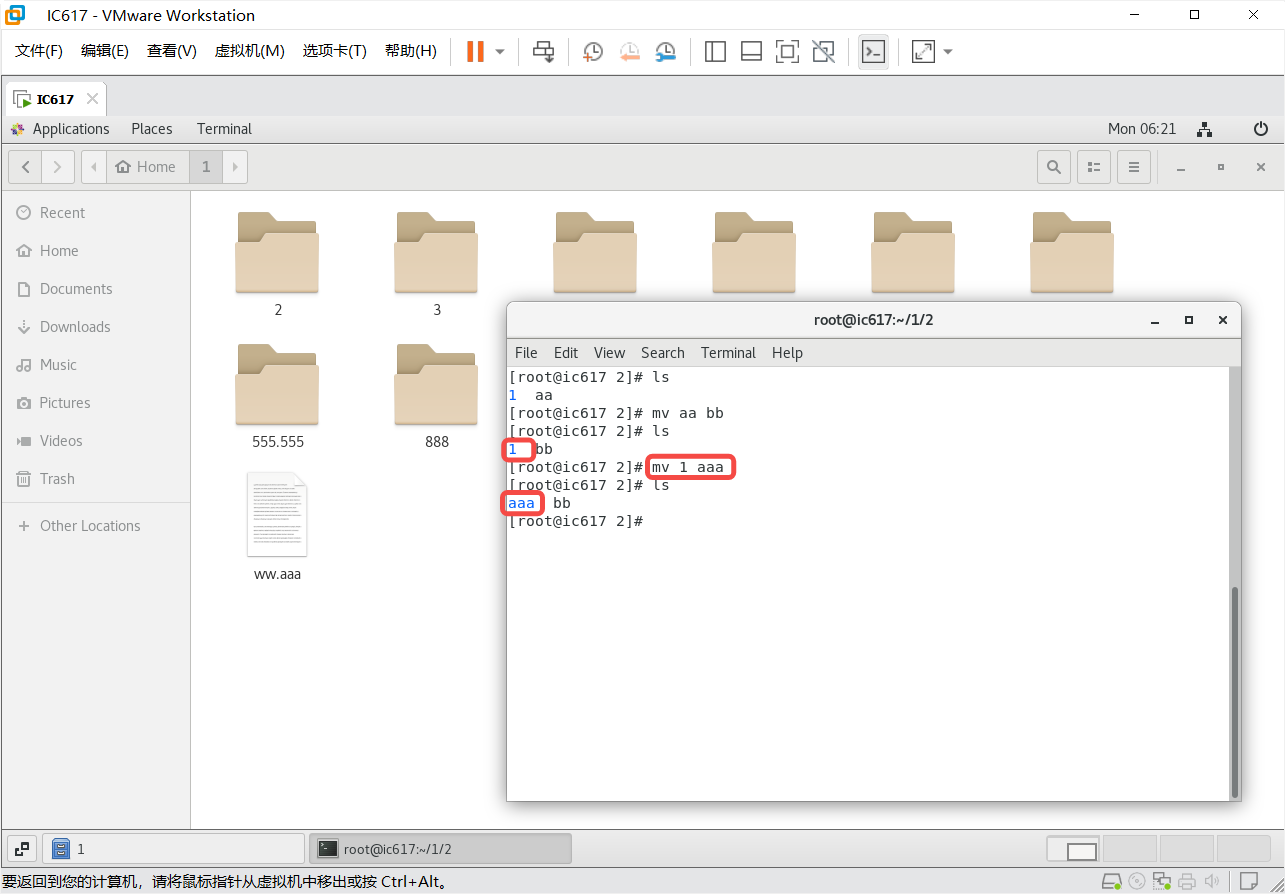Open the power menu icon in the GNOME top bar
This screenshot has width=1285, height=894.
point(1261,129)
